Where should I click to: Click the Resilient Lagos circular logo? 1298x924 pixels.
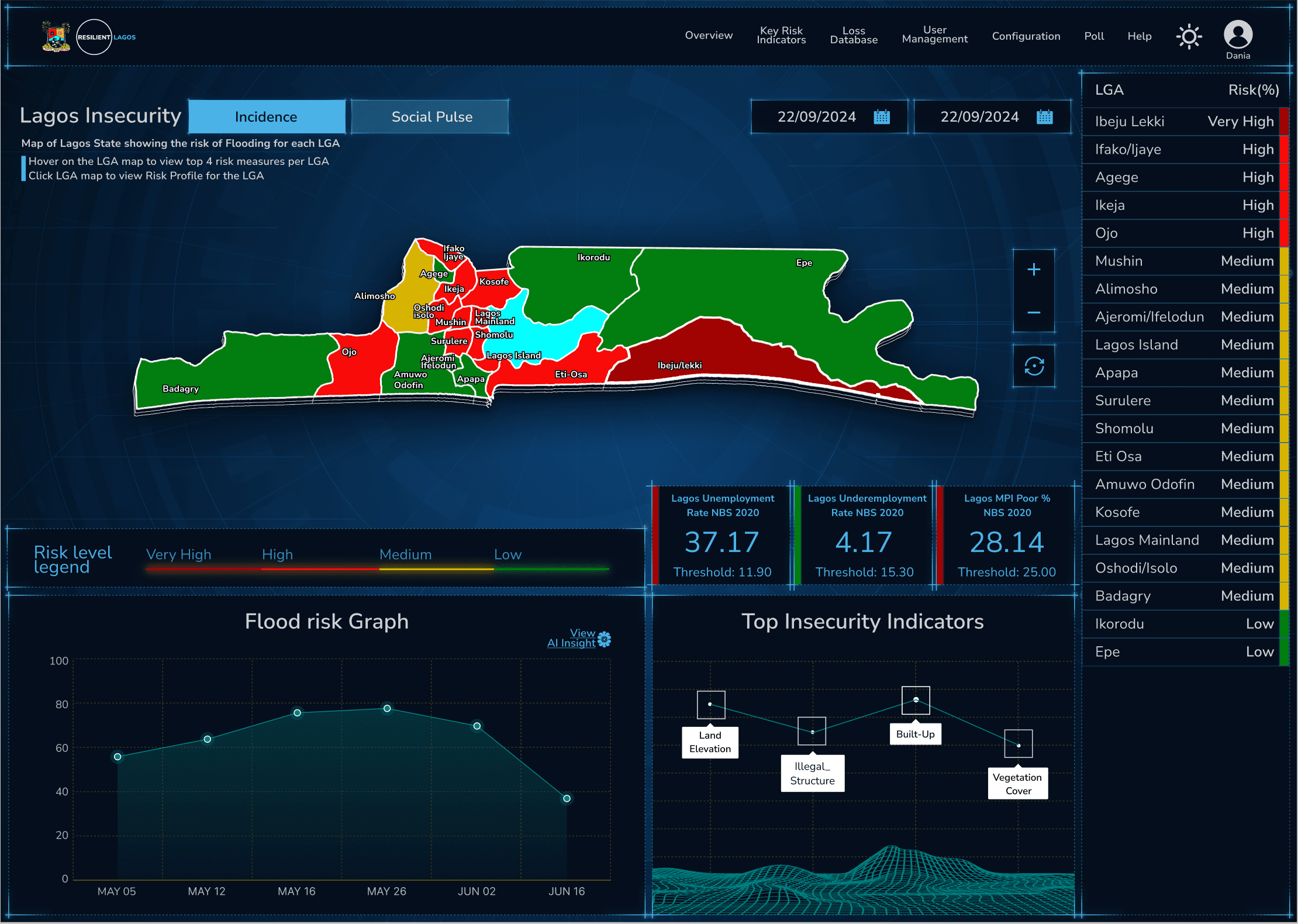94,37
